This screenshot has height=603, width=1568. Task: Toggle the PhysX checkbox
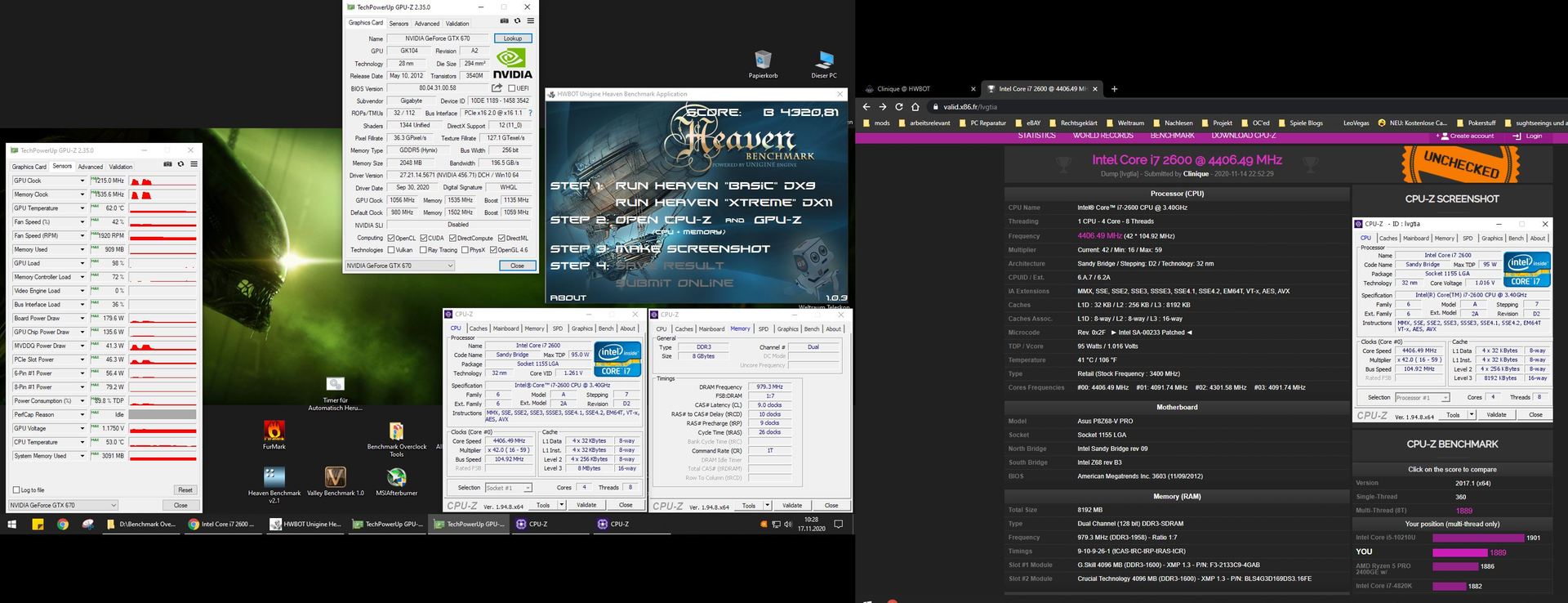465,250
